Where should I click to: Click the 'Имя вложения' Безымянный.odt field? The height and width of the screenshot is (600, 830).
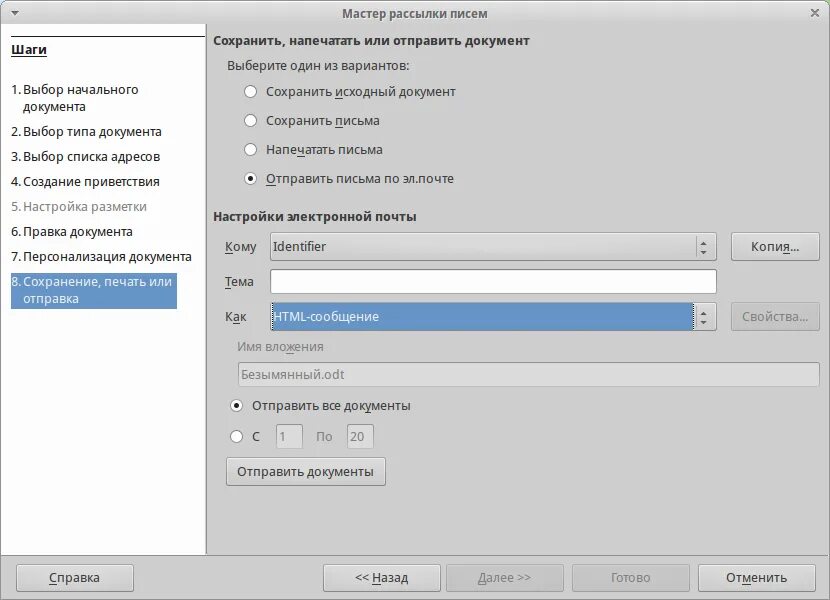coord(528,374)
